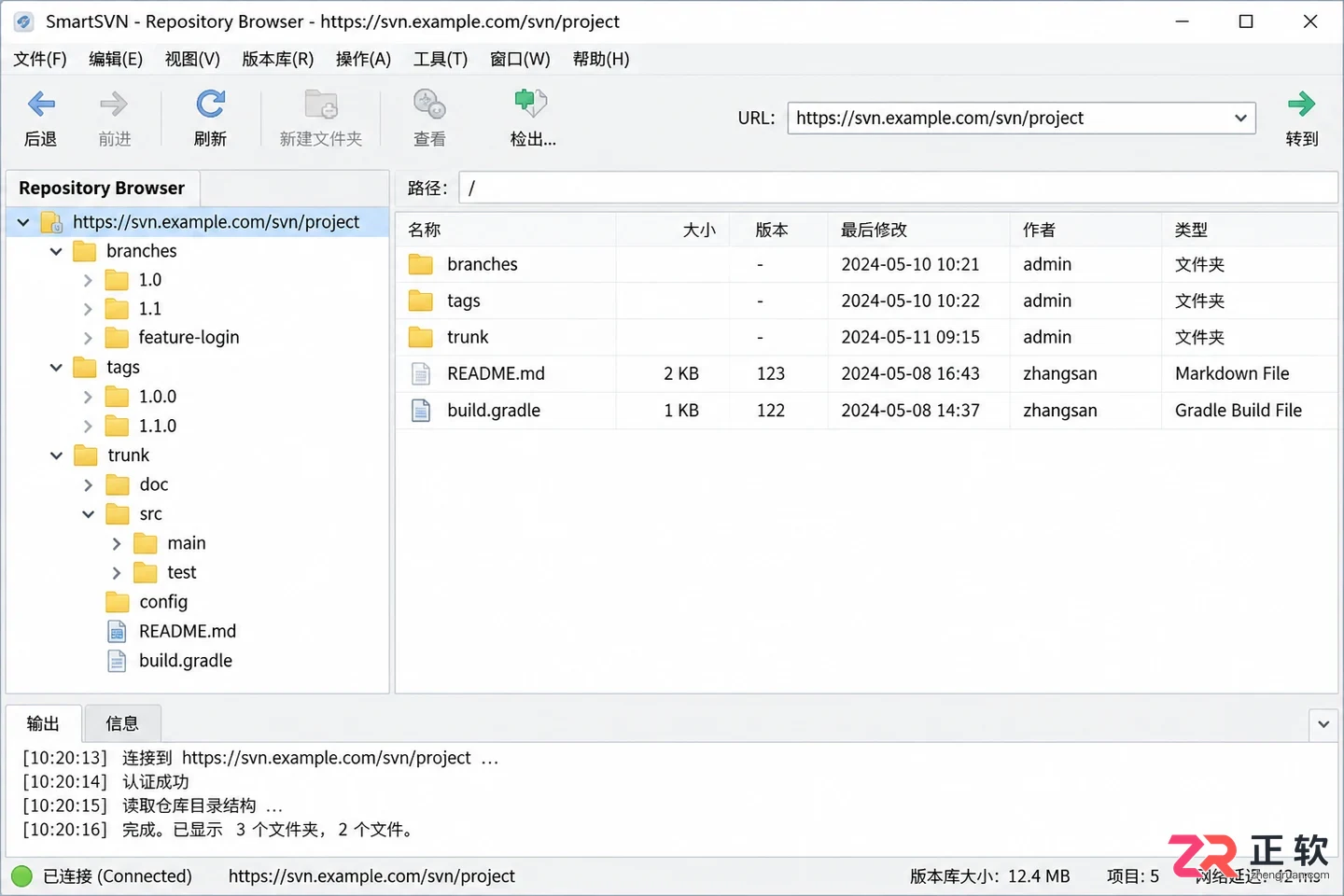Click the View (查看) toolbar icon
1344x896 pixels.
click(x=429, y=104)
